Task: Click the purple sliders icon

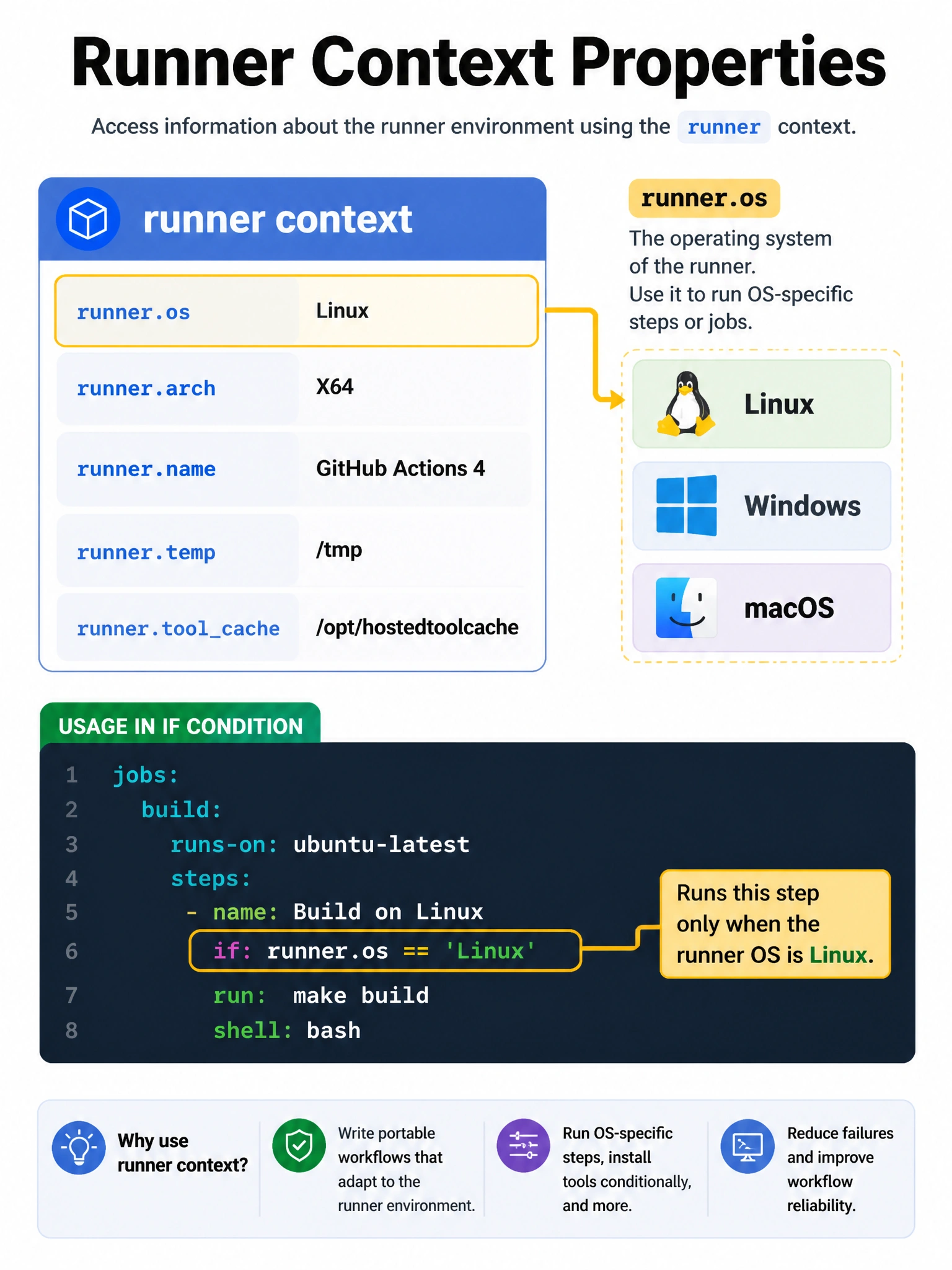Action: (x=523, y=1145)
